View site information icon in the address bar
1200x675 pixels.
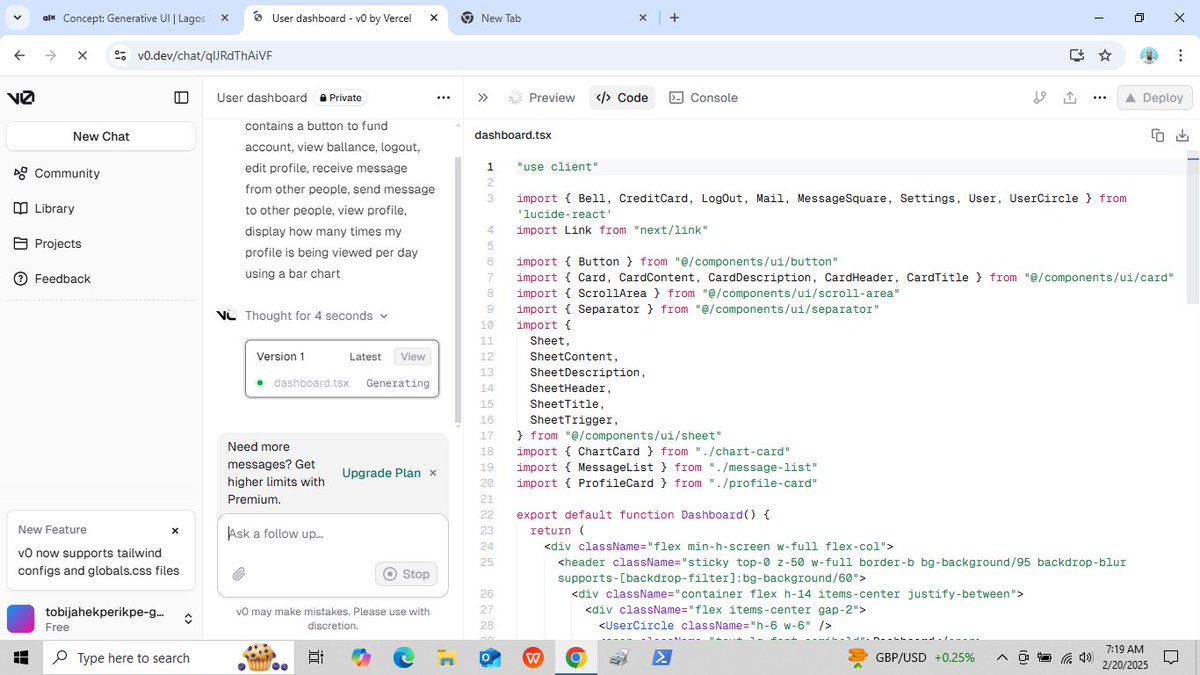click(120, 55)
